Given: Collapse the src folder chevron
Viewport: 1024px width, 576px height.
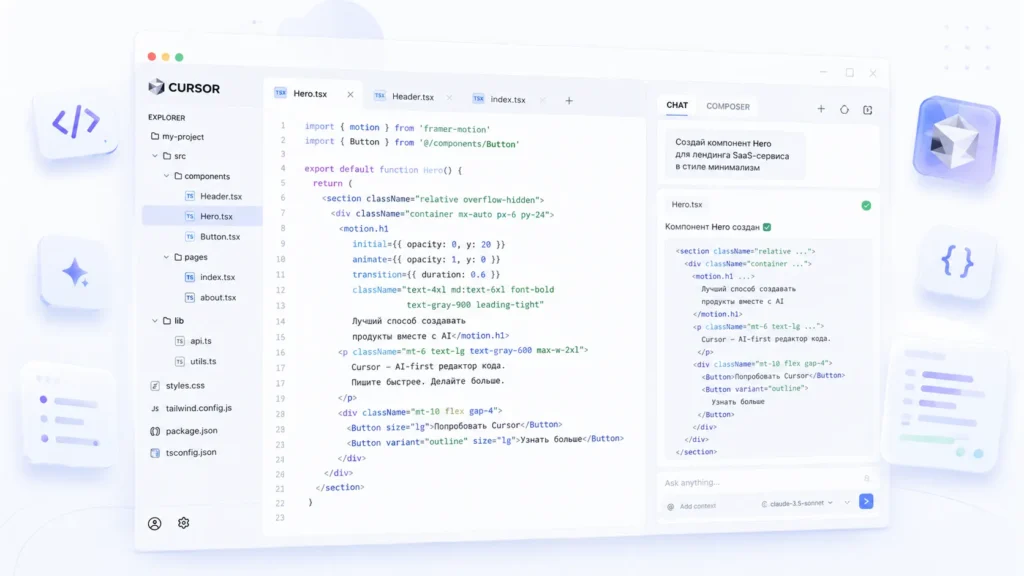Looking at the screenshot, I should [155, 156].
